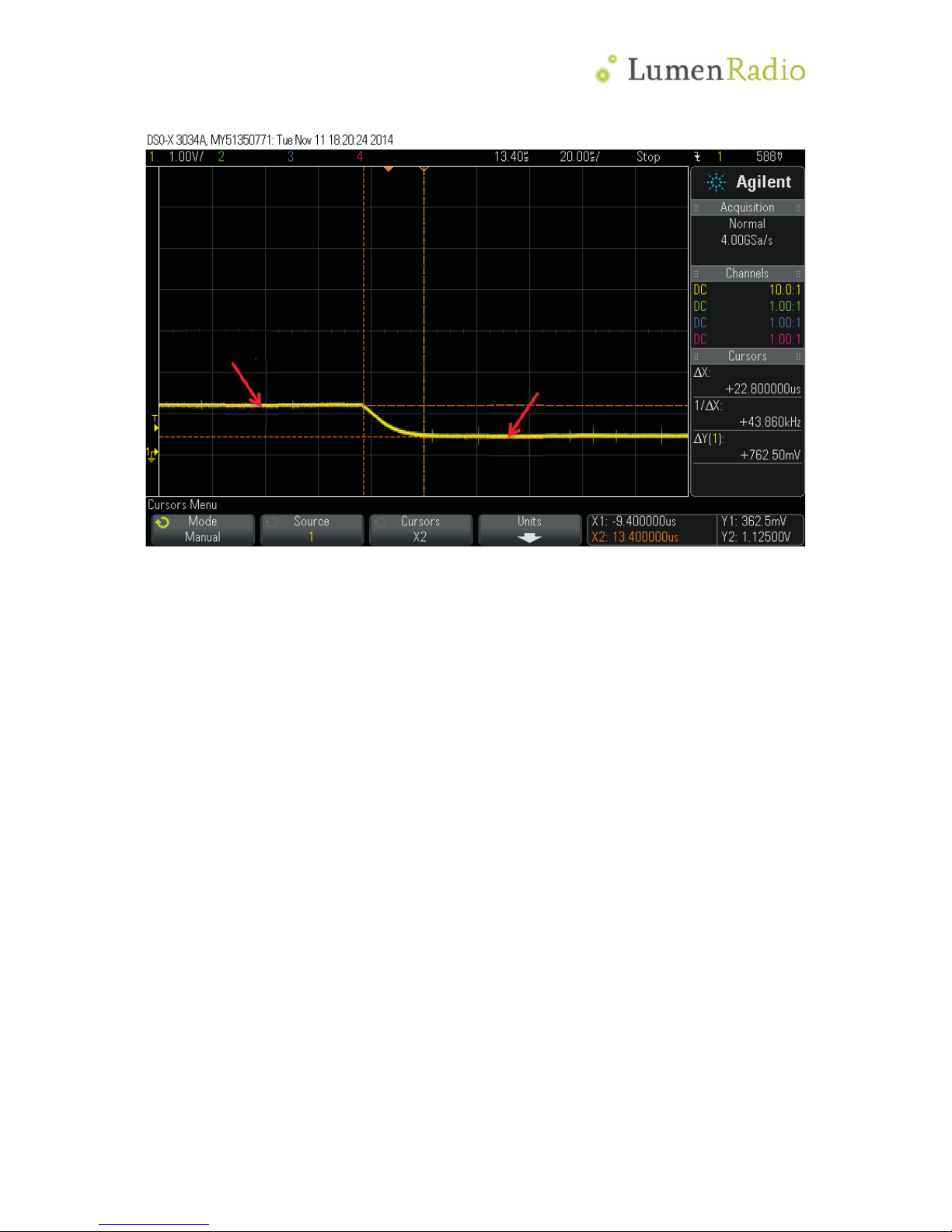Viewport: 952px width, 1232px height.
Task: Open the Cursors panel header
Action: coord(747,356)
